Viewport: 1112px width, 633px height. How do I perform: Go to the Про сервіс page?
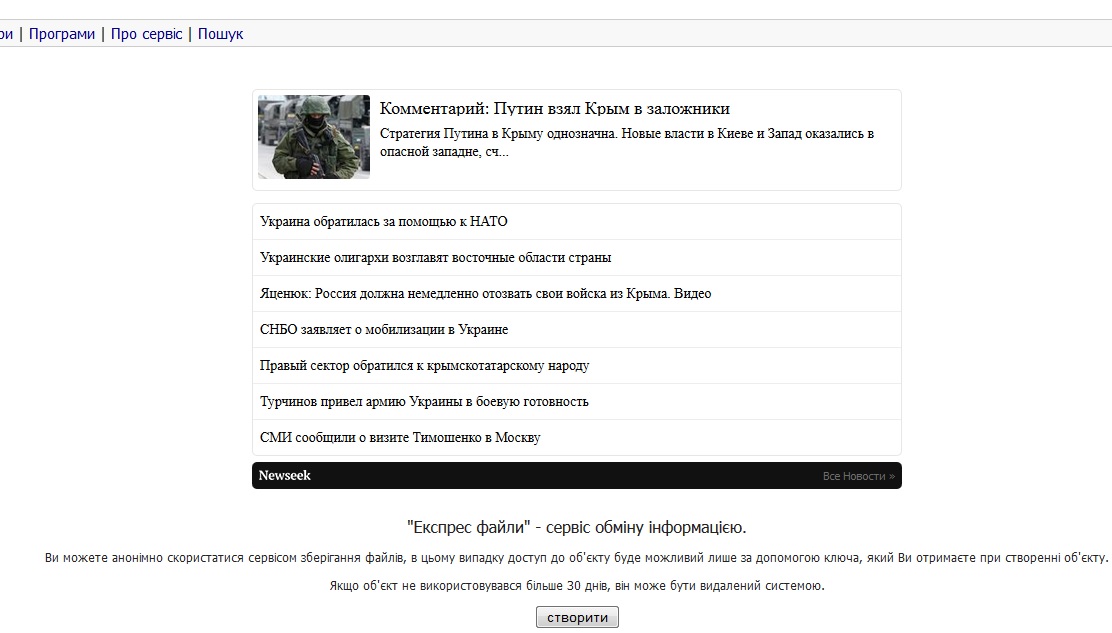(x=147, y=34)
